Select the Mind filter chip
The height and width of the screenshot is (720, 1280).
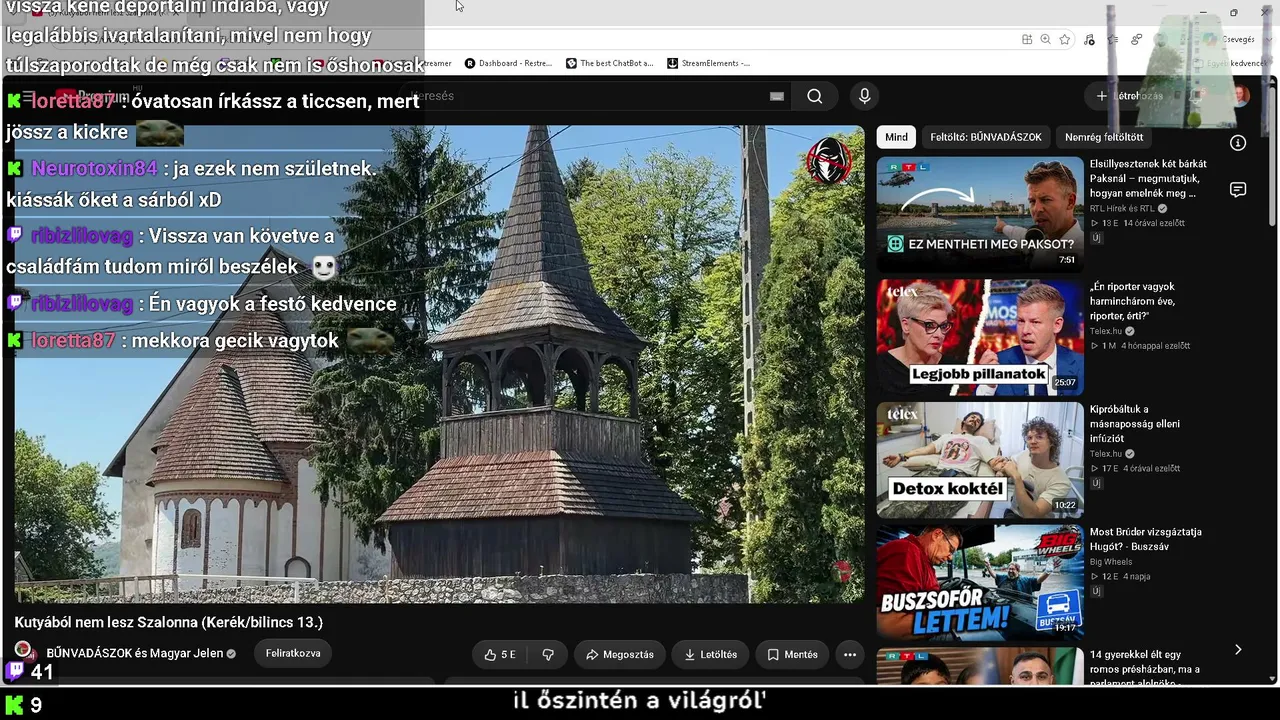coord(896,137)
